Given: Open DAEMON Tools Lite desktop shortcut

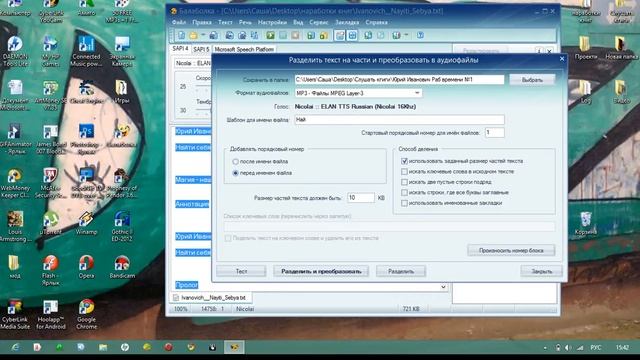Looking at the screenshot, I should click(15, 51).
